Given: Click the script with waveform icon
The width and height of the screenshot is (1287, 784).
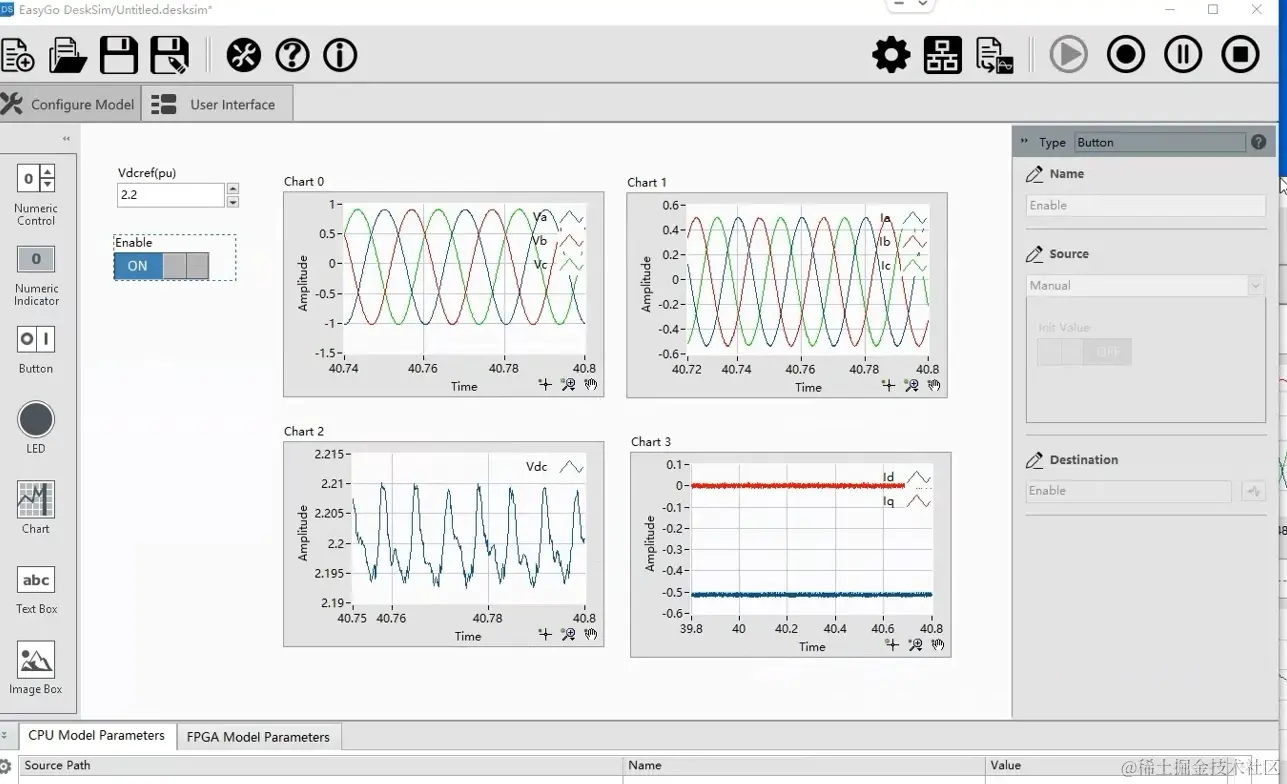Looking at the screenshot, I should coord(994,56).
